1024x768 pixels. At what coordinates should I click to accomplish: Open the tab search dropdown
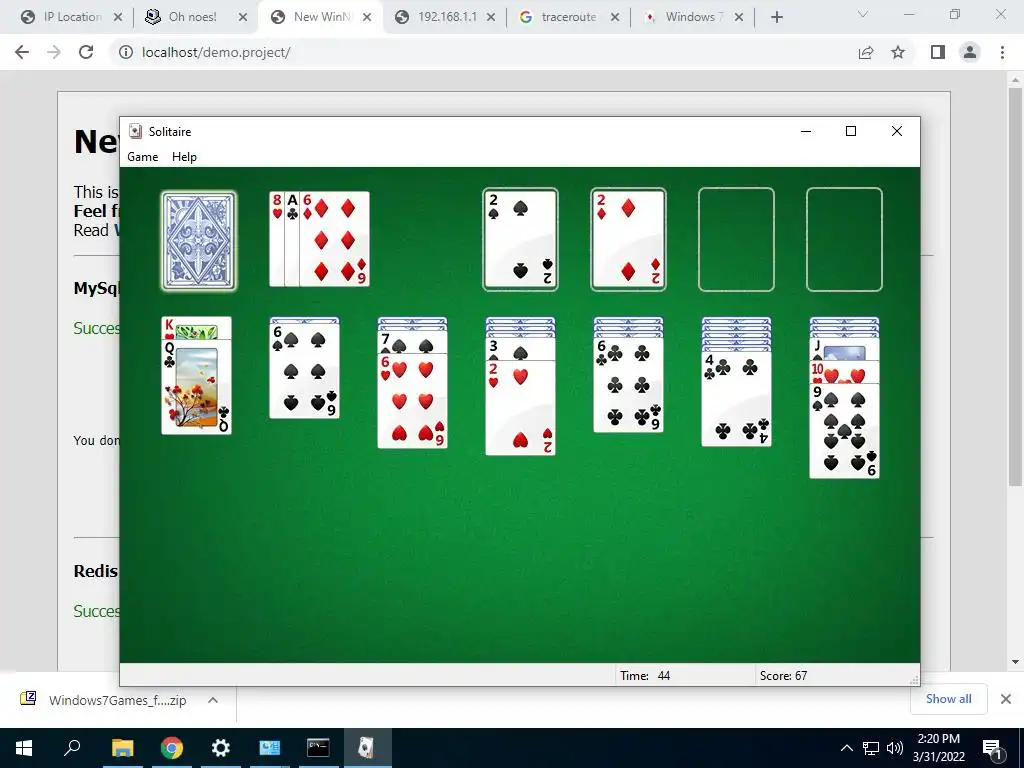[x=863, y=14]
